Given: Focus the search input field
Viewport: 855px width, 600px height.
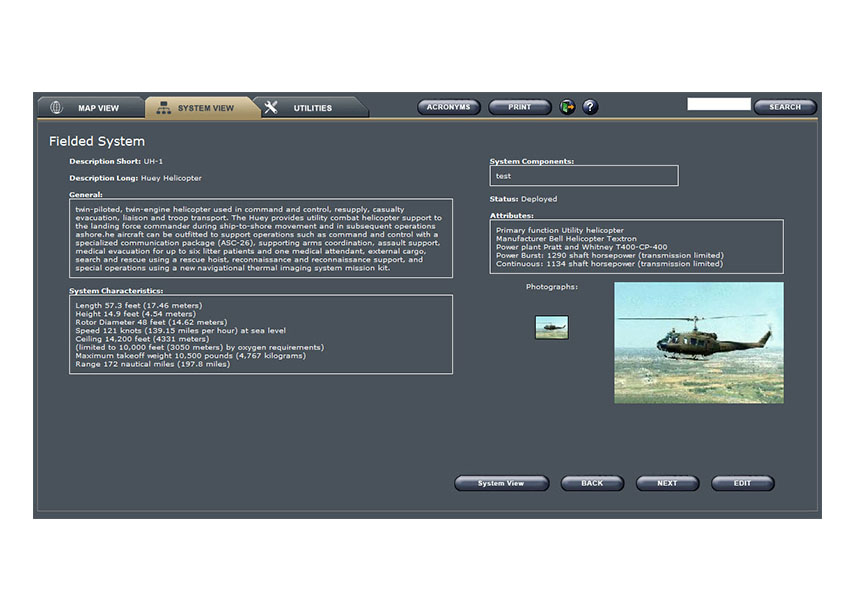Looking at the screenshot, I should click(719, 104).
